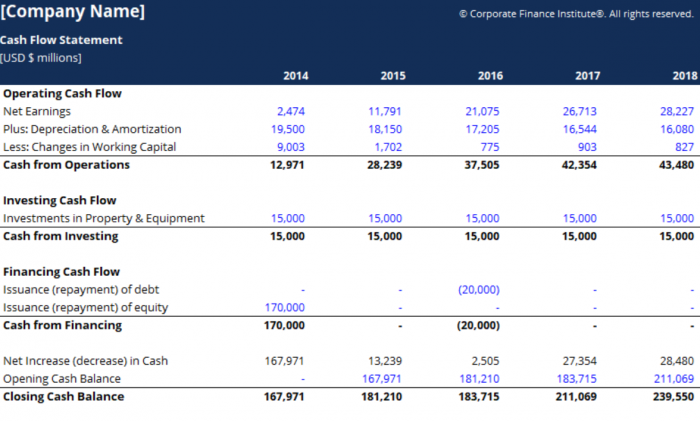Viewport: 700px width, 421px height.
Task: Select 2015 Net Increase in Cash 13,239
Action: [x=385, y=360]
